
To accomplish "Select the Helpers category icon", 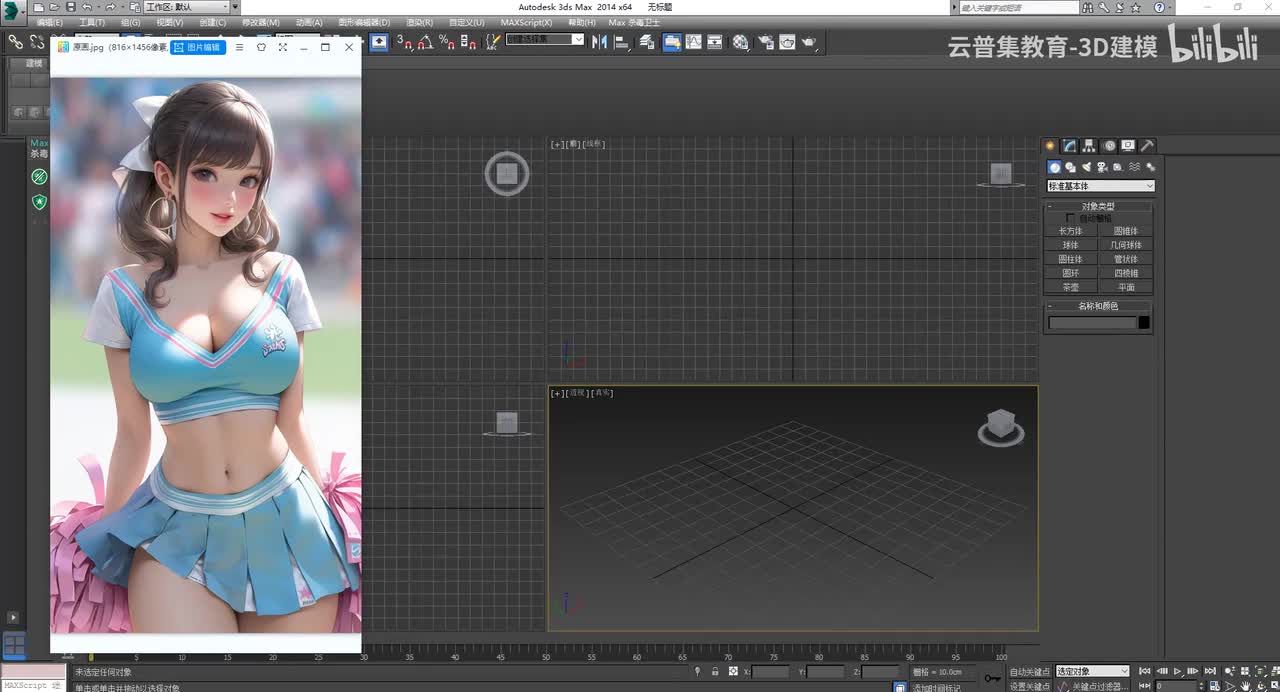I will [x=1118, y=167].
